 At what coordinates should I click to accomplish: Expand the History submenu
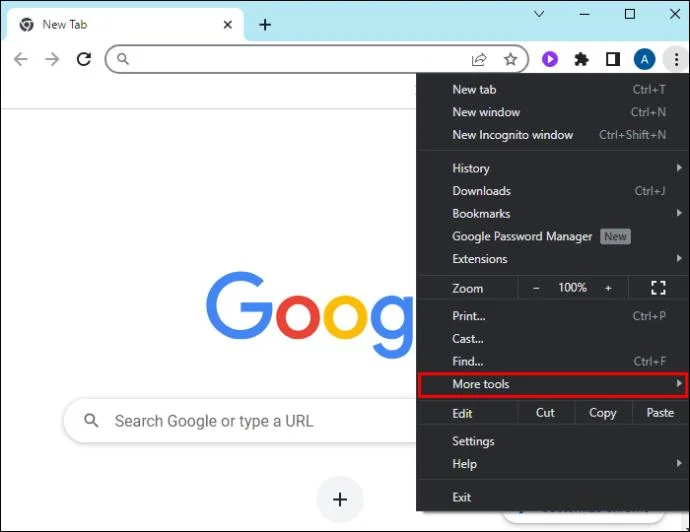tap(553, 168)
